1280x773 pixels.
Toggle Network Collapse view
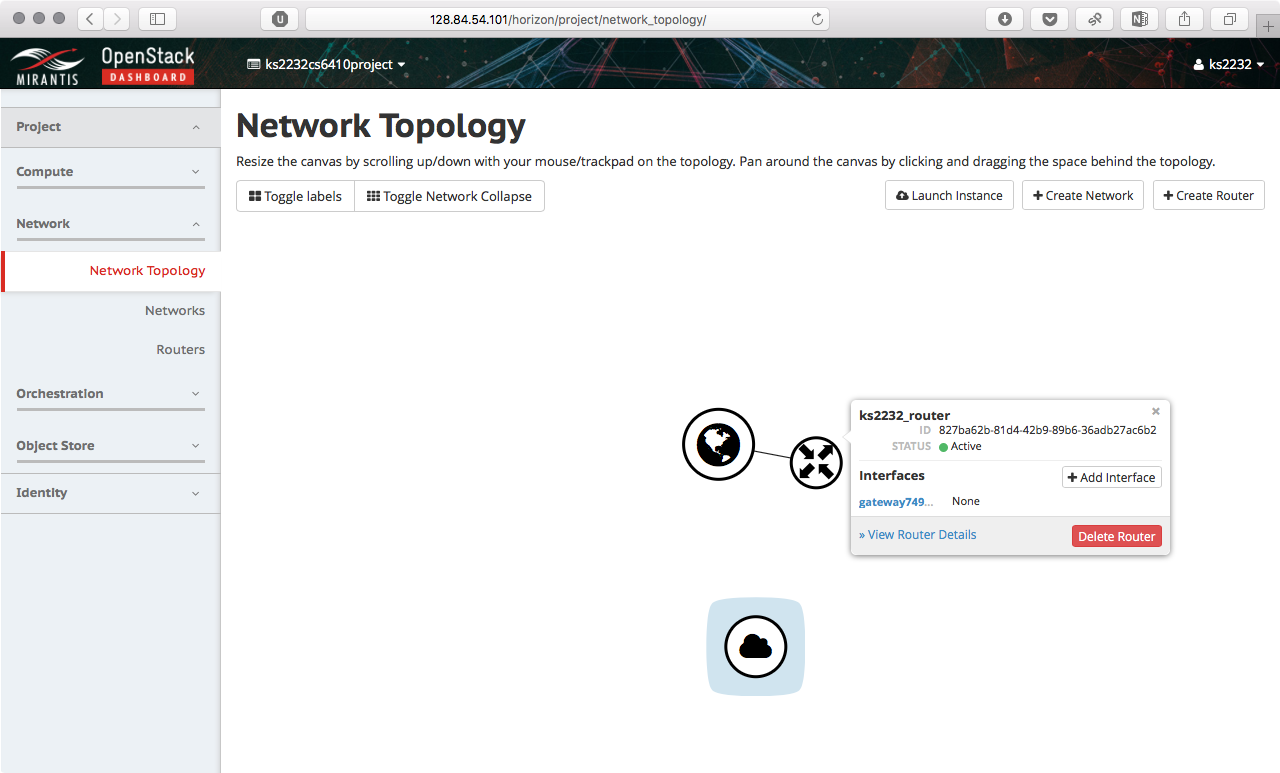coord(449,196)
